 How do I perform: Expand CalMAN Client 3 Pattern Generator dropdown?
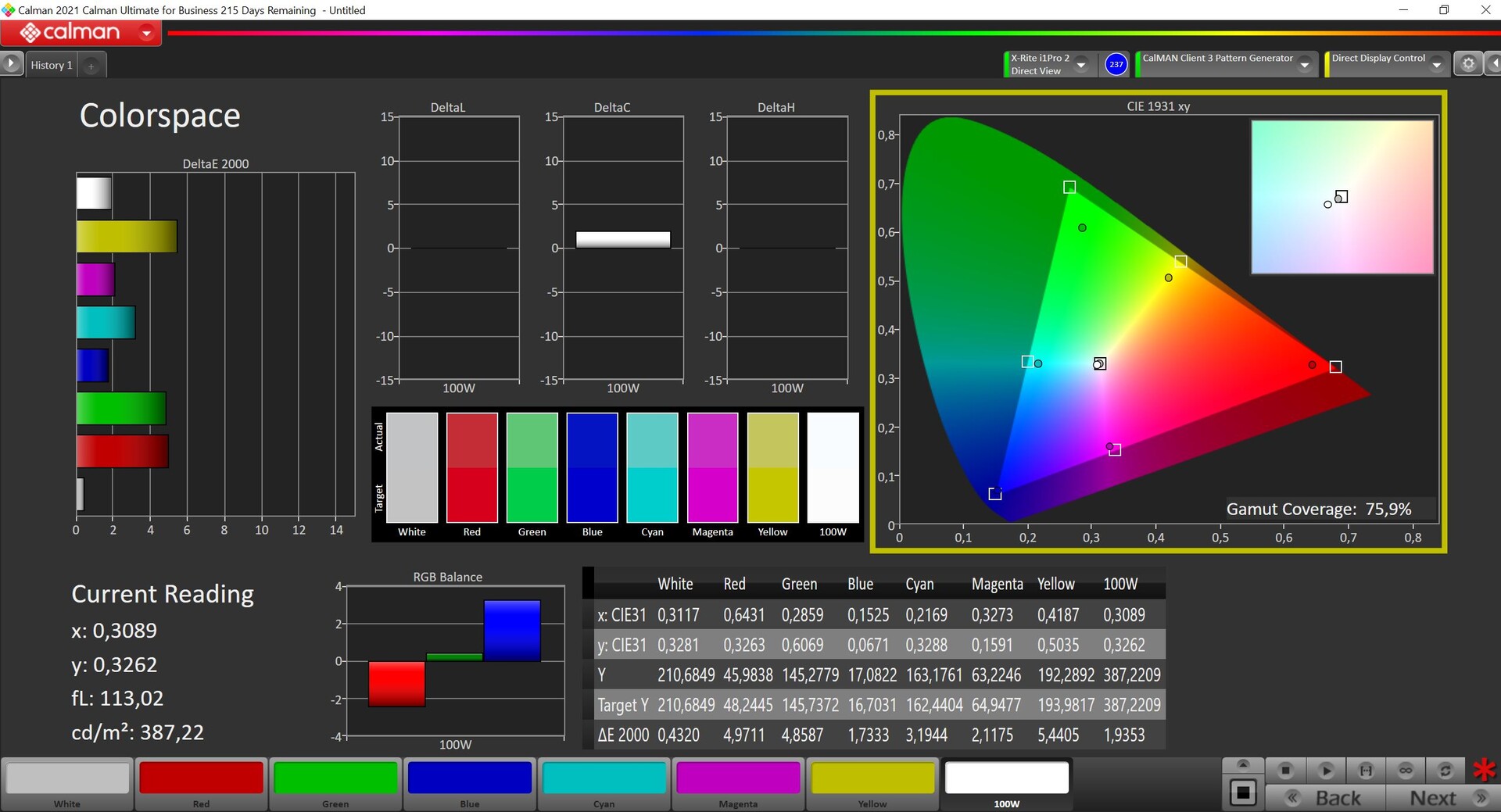tap(1305, 65)
